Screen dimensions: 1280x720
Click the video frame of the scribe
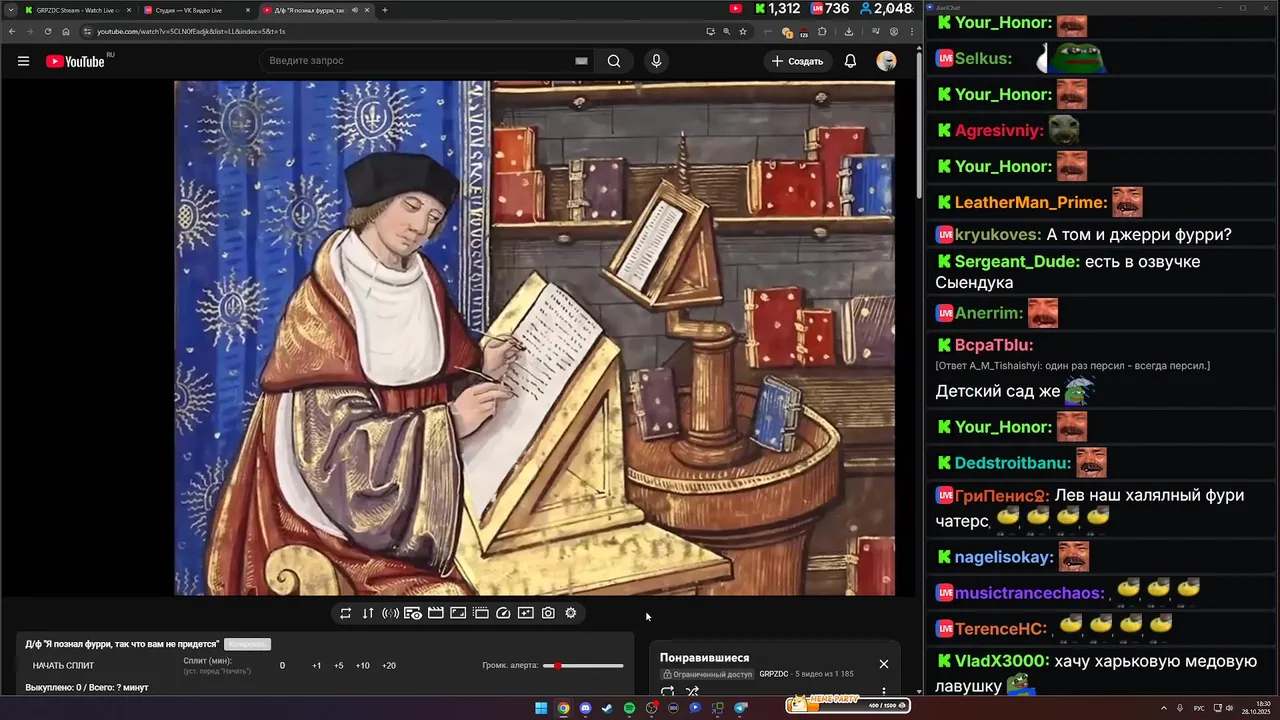pyautogui.click(x=534, y=338)
